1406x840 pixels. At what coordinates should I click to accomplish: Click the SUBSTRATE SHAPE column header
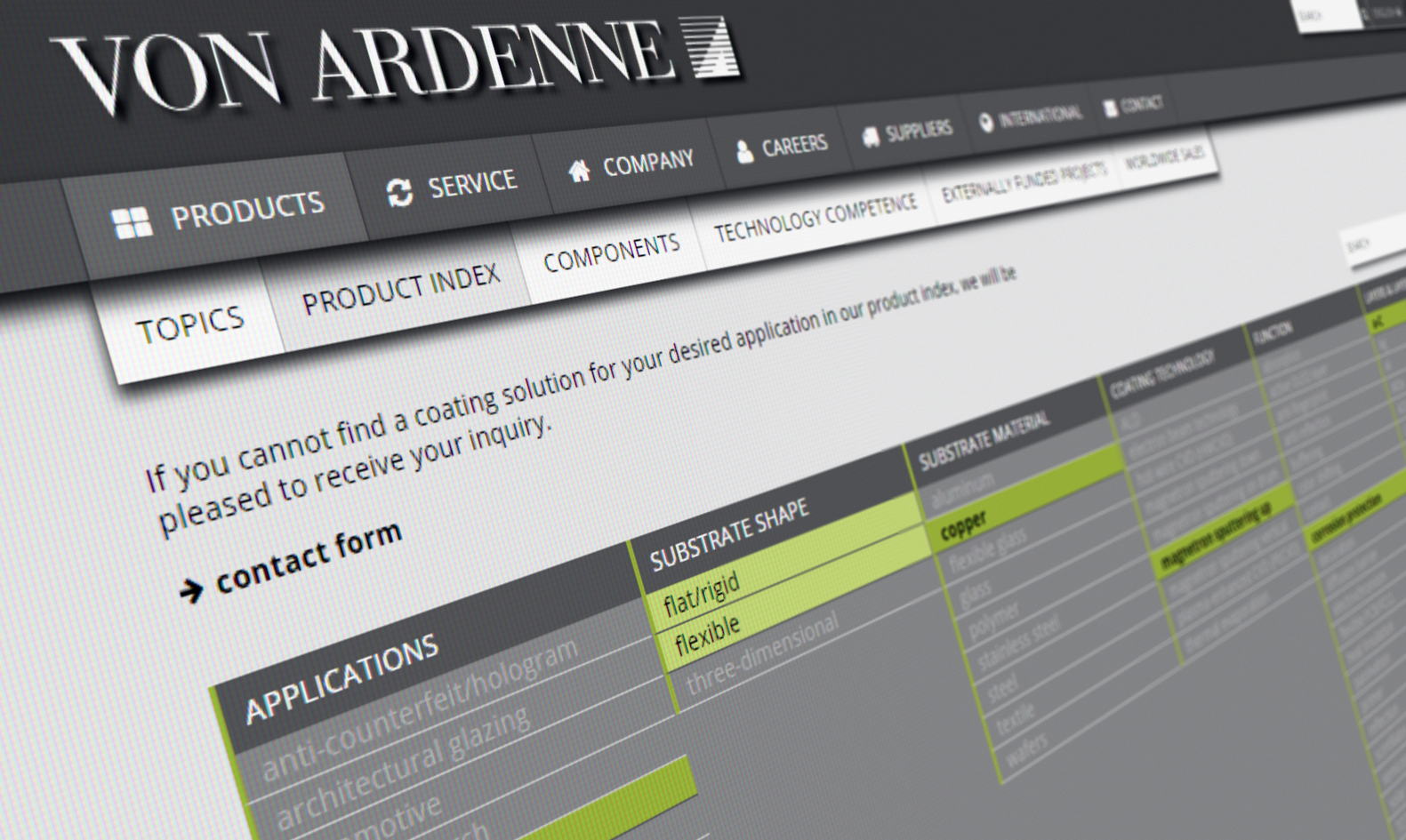click(729, 533)
